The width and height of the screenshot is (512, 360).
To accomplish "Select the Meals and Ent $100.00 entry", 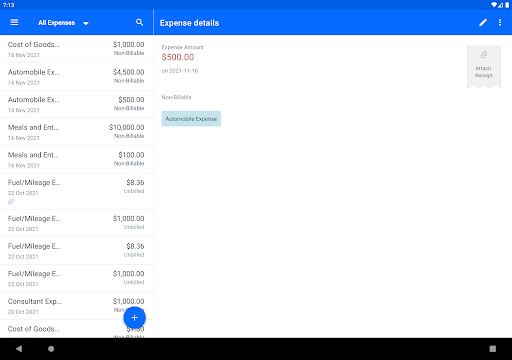I will coord(77,159).
